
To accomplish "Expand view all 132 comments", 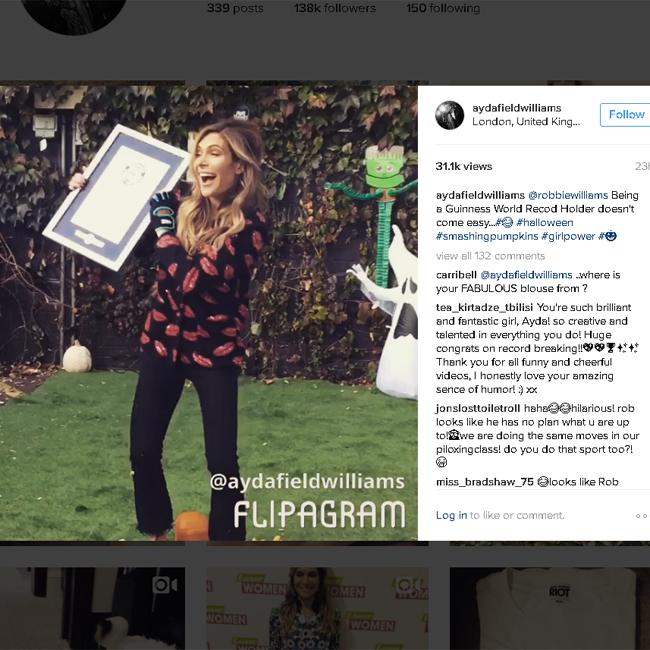I will 490,256.
